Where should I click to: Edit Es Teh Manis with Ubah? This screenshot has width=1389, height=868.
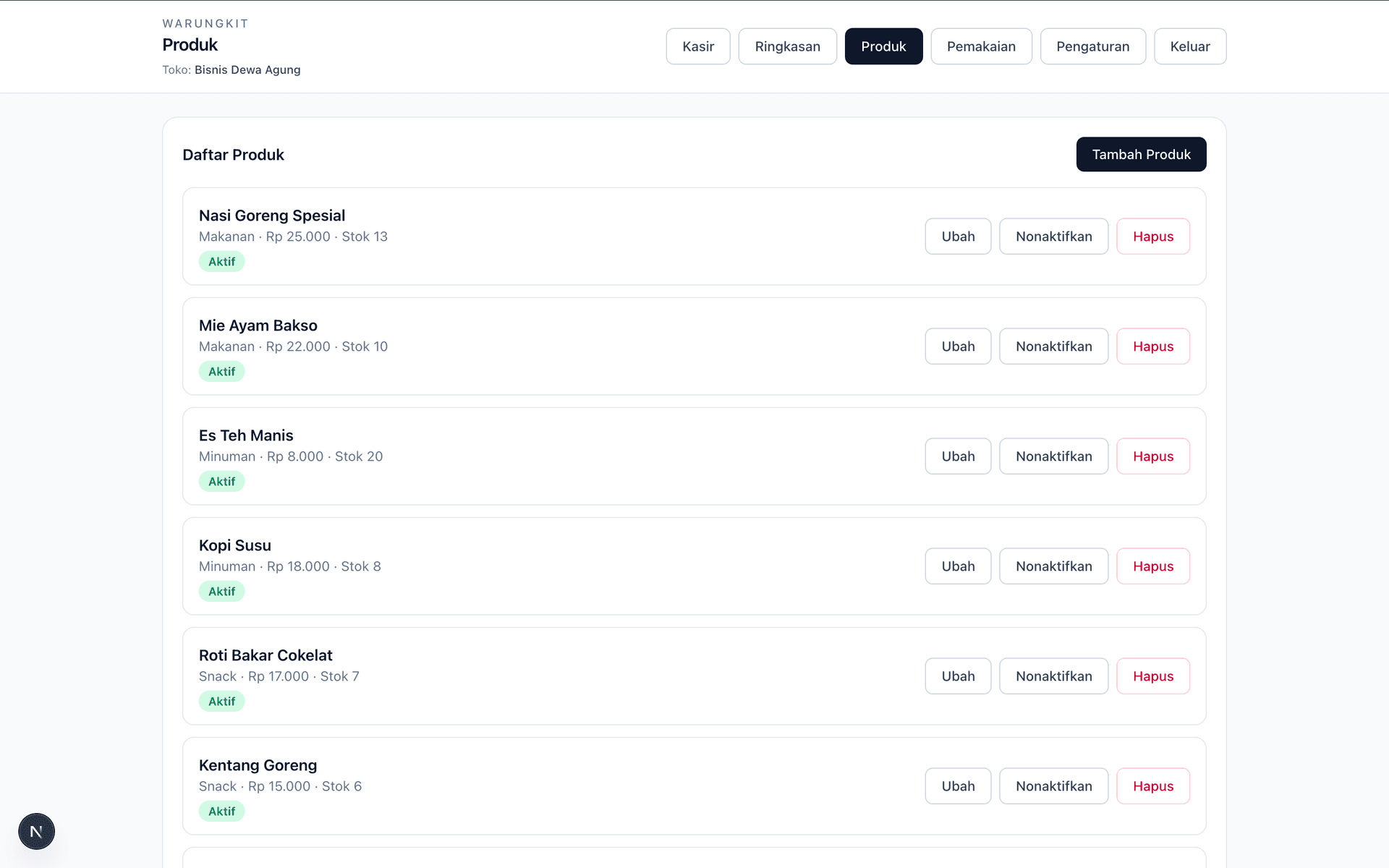coord(958,456)
